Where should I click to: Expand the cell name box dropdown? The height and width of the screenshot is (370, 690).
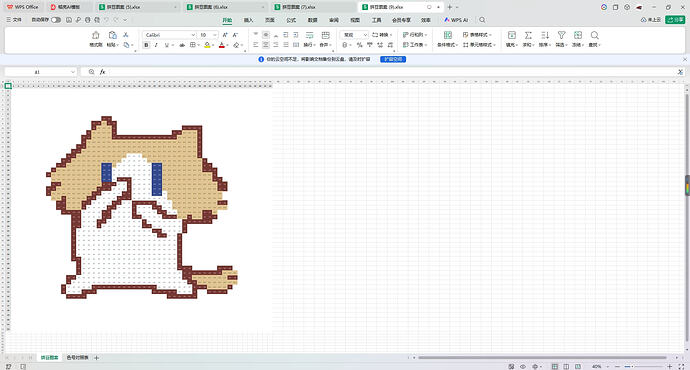[73, 72]
